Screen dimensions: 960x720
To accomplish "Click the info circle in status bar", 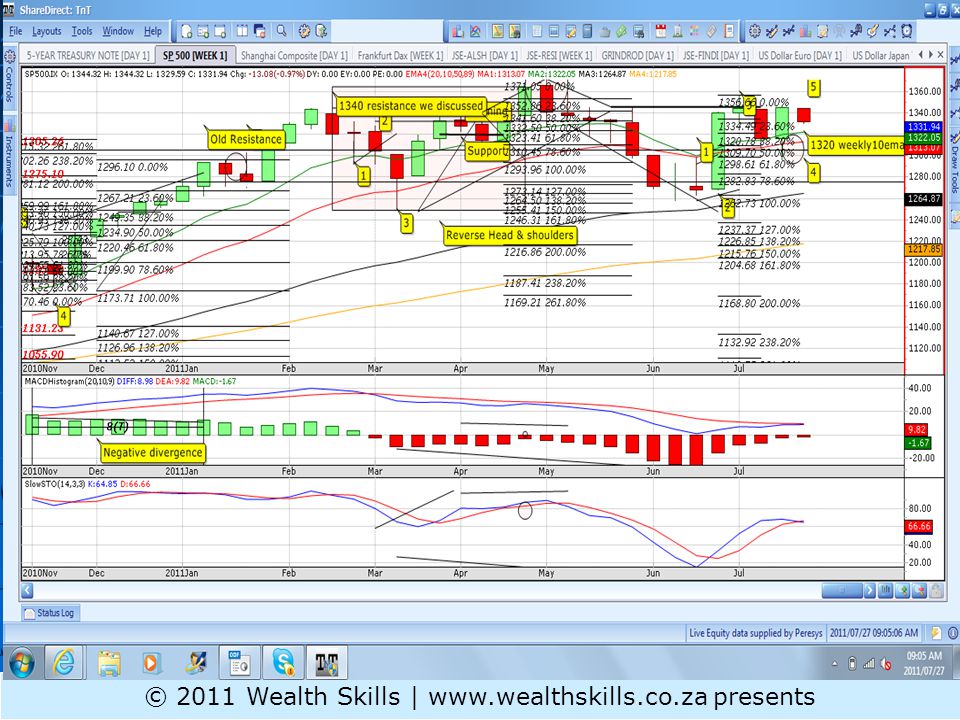I will click(x=953, y=632).
